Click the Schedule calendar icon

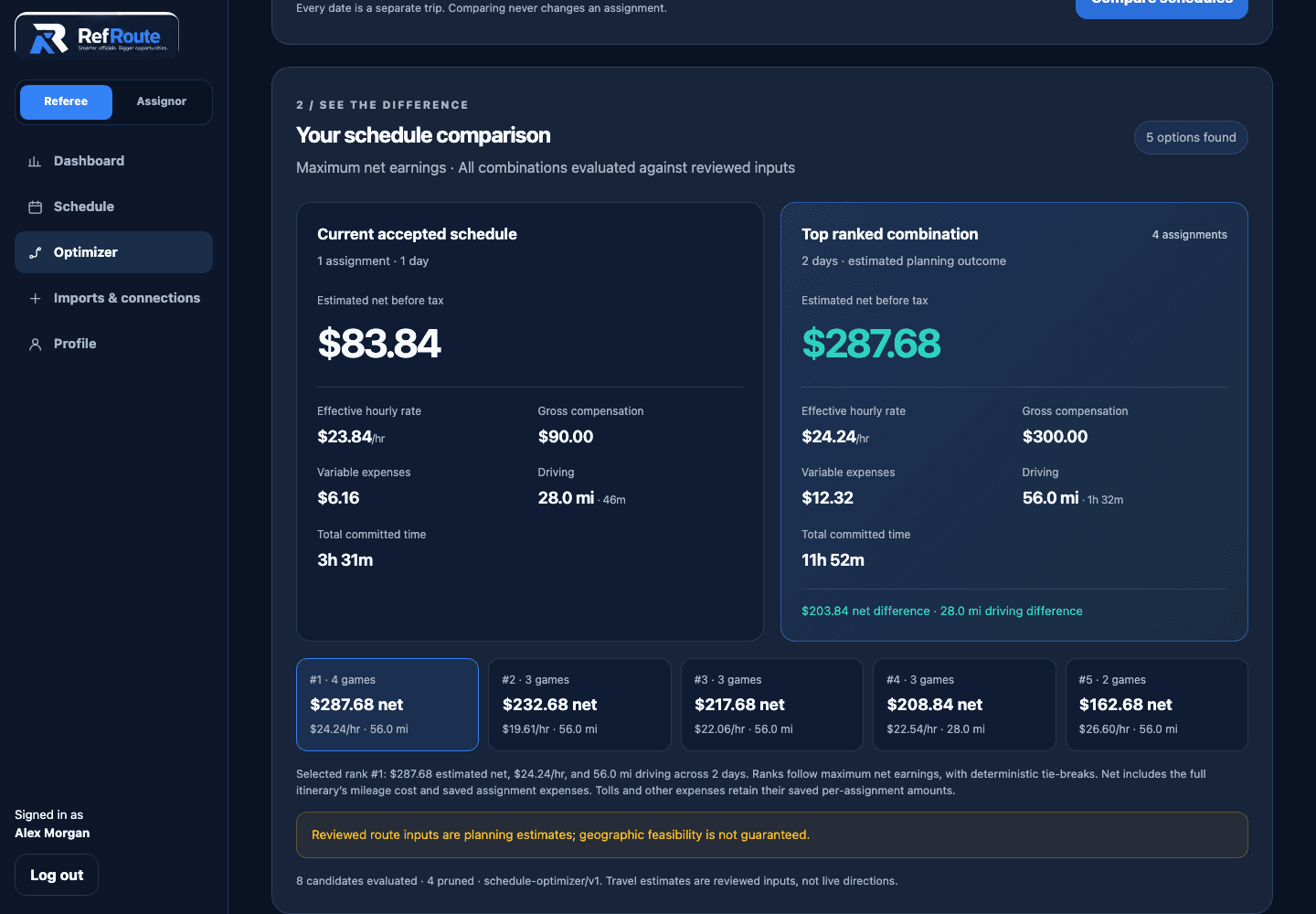point(35,207)
